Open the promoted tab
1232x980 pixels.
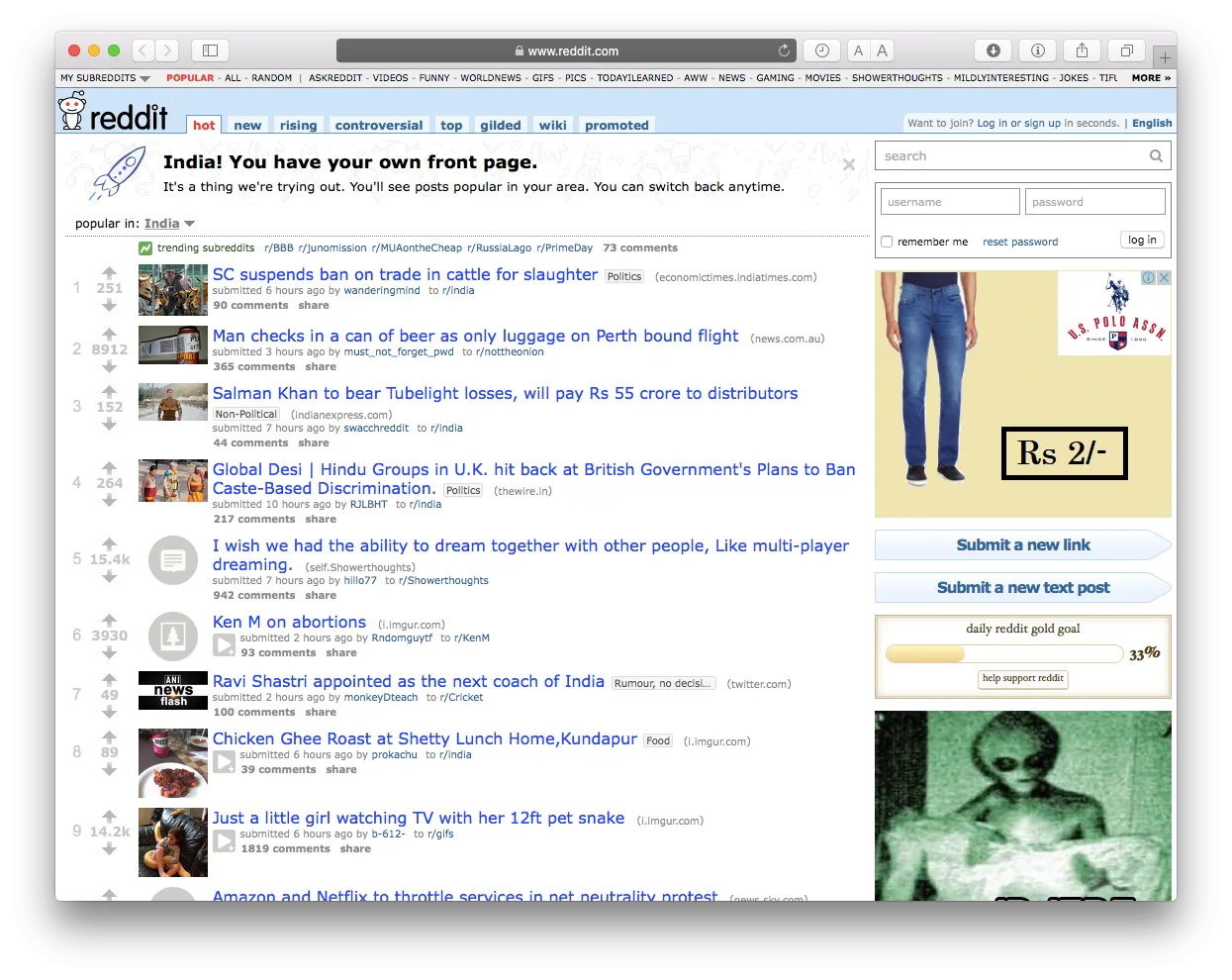click(616, 126)
